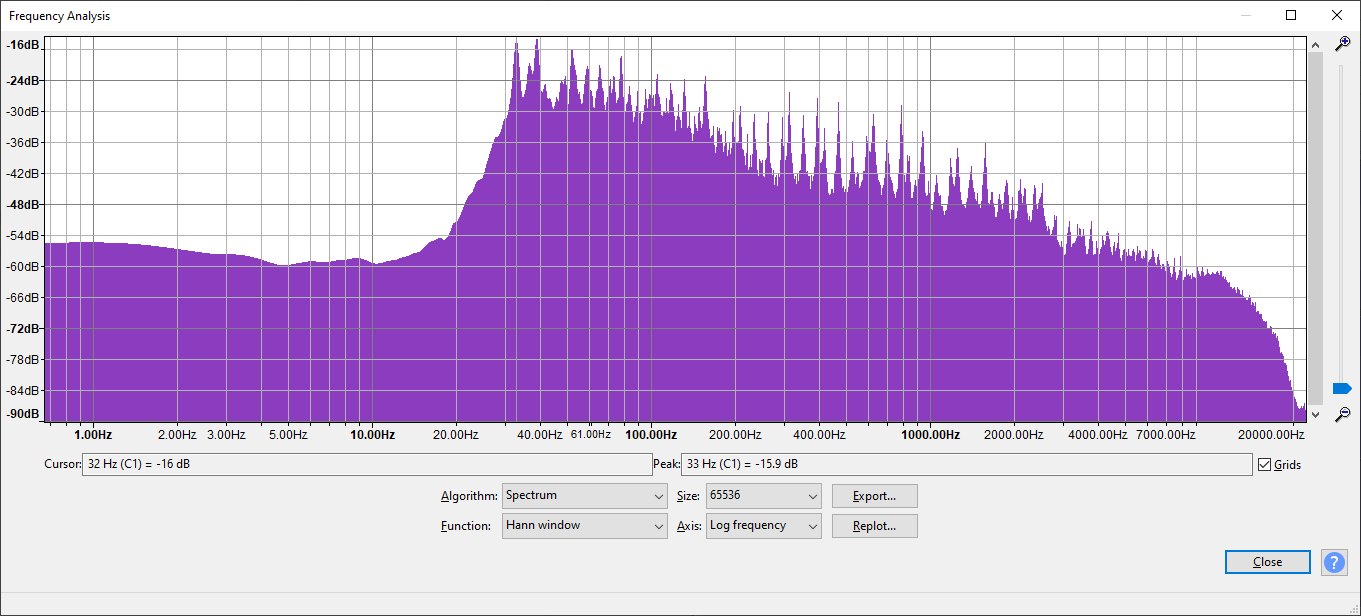Click the zoom out magnifier icon
The height and width of the screenshot is (616, 1361).
[x=1343, y=414]
